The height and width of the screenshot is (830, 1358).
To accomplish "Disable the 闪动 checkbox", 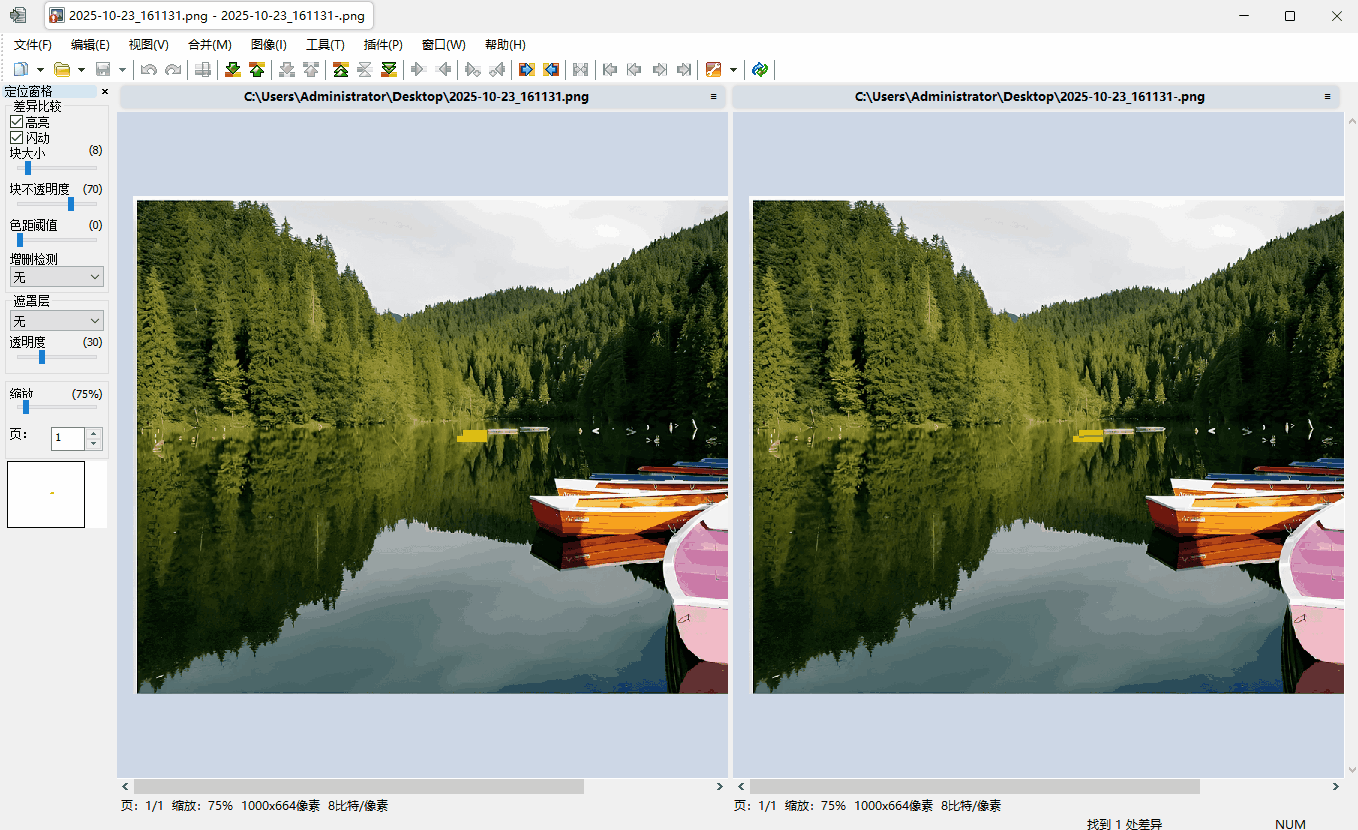I will (17, 137).
